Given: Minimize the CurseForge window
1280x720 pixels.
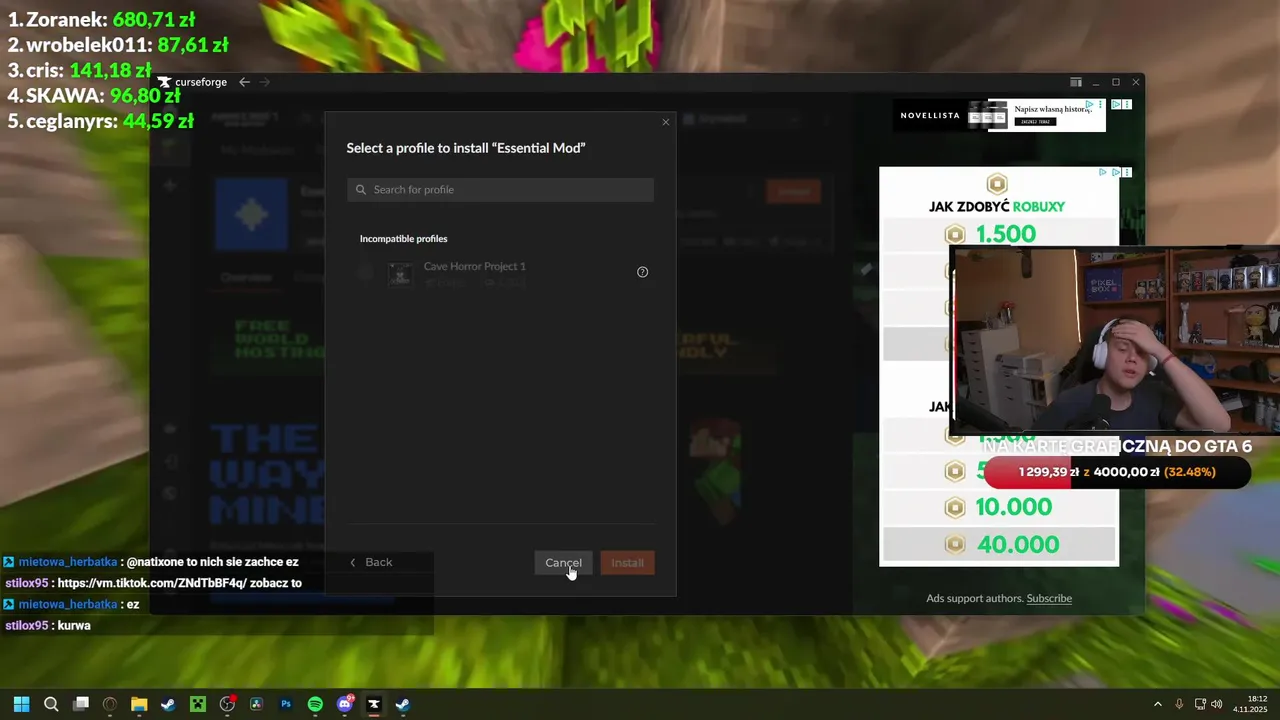Looking at the screenshot, I should pos(1096,82).
